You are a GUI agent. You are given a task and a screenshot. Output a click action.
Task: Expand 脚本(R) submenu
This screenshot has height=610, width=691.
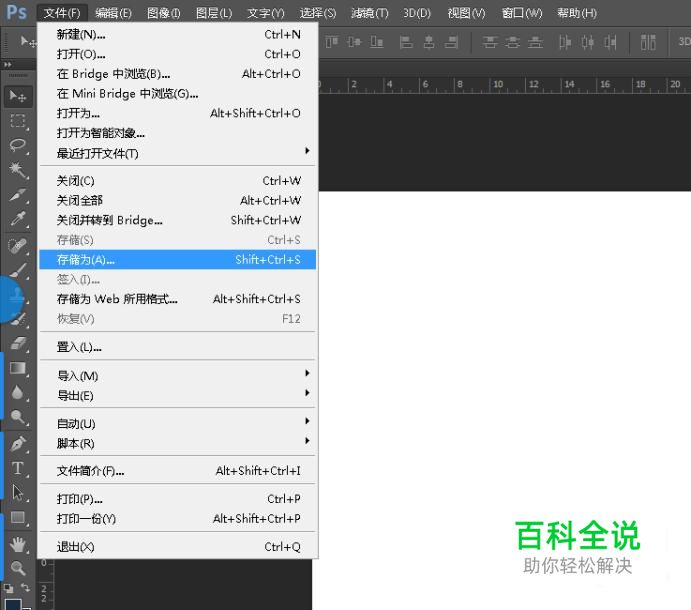click(x=178, y=443)
